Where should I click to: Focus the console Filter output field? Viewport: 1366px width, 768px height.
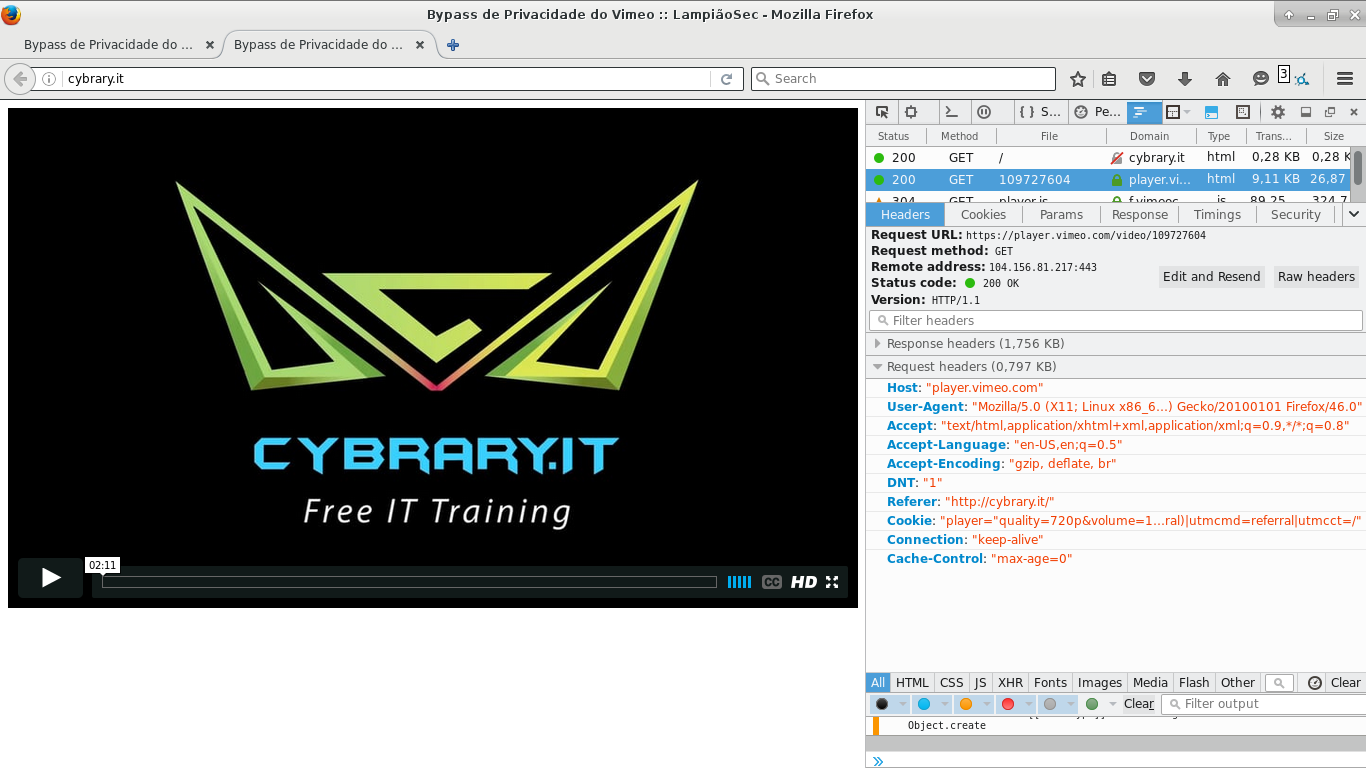click(1264, 704)
